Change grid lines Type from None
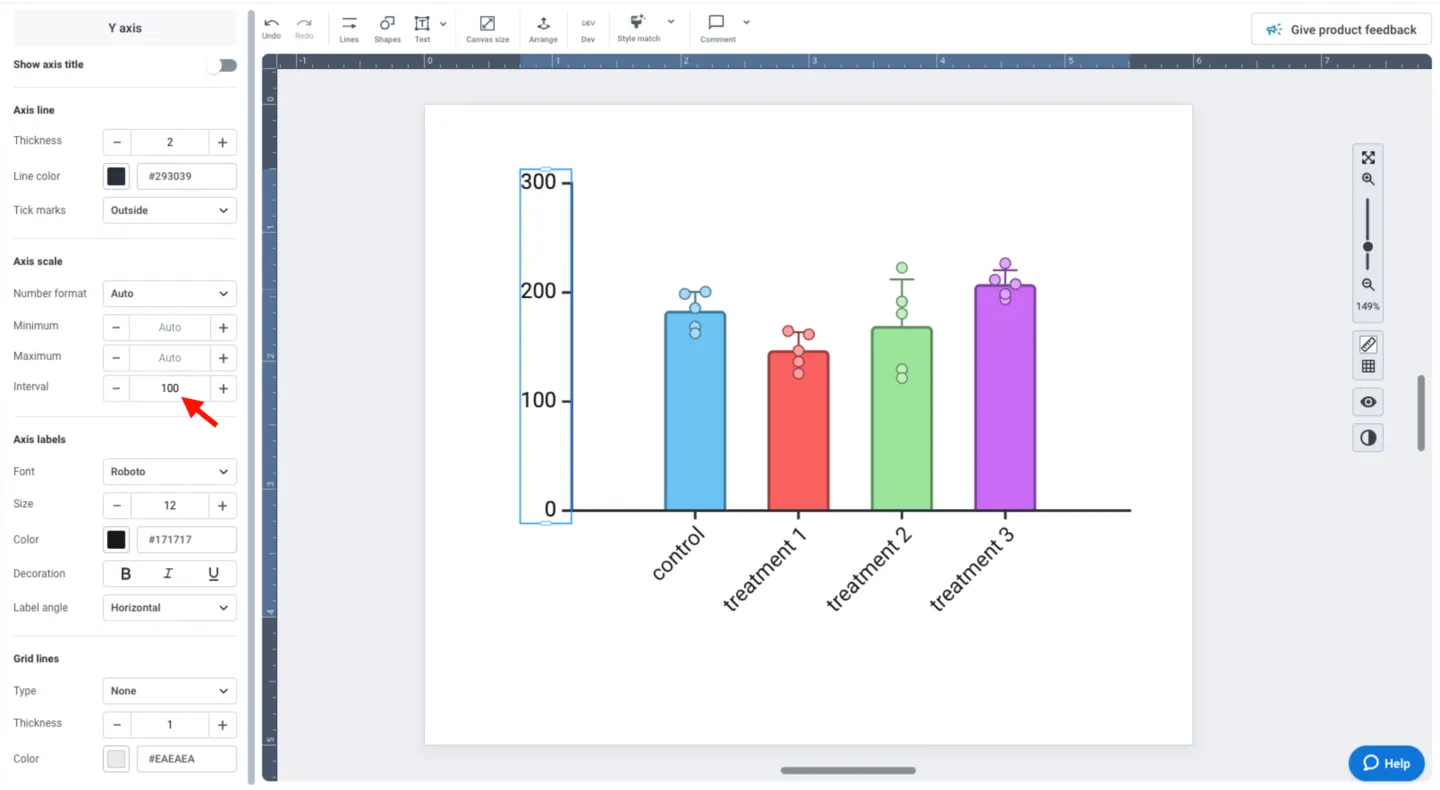Screen dimensions: 1440x790 coord(168,690)
